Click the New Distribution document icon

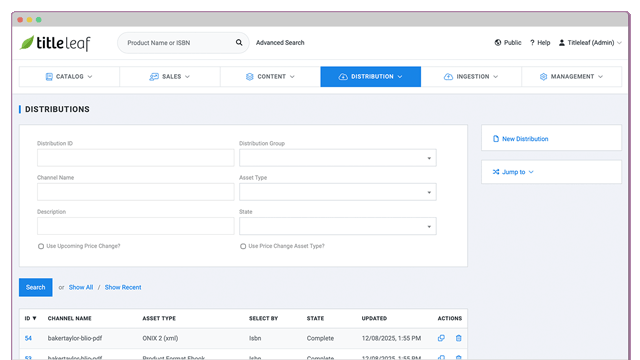point(496,139)
